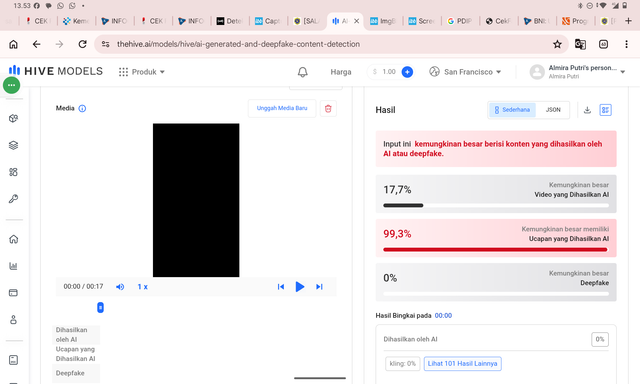
Task: Switch to the PDIP browser tab
Action: tap(460, 21)
